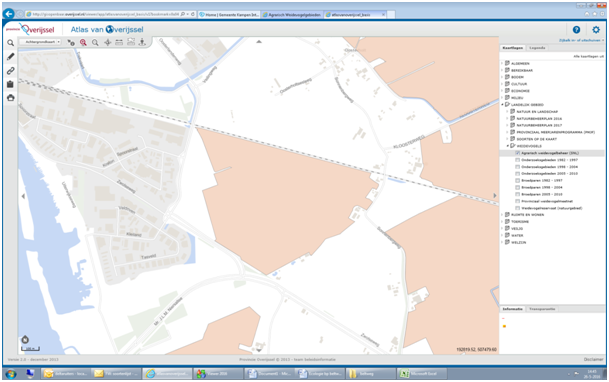Select the street view person icon

point(142,42)
